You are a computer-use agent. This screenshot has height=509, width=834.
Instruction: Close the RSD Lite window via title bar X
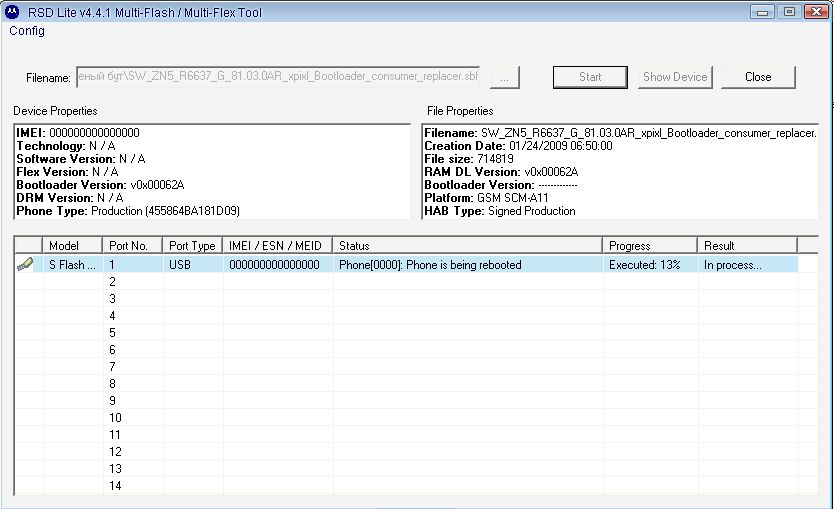(x=816, y=11)
